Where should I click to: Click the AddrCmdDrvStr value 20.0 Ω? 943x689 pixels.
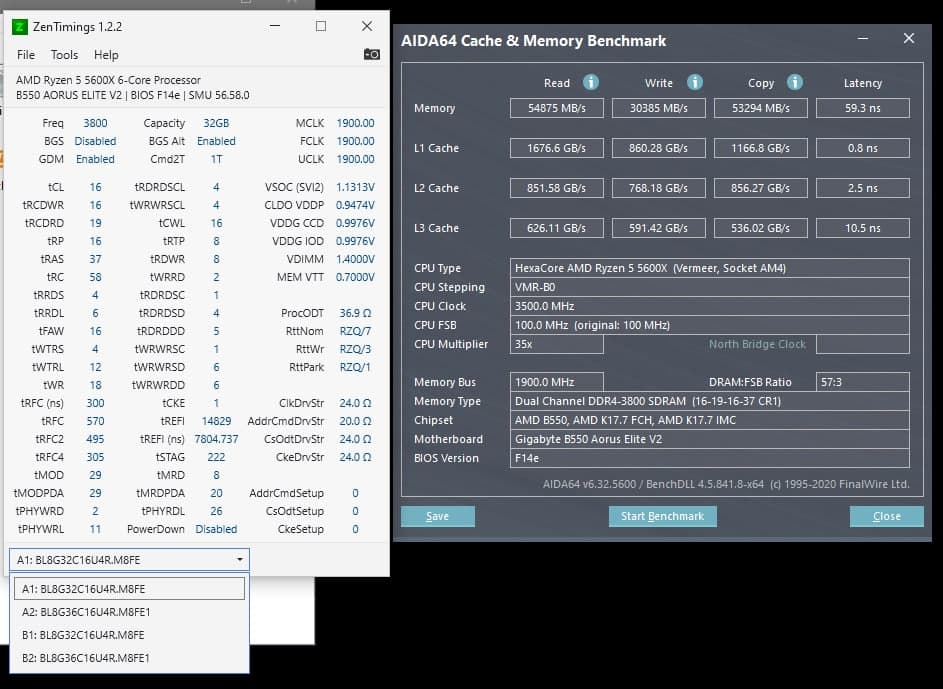point(355,421)
